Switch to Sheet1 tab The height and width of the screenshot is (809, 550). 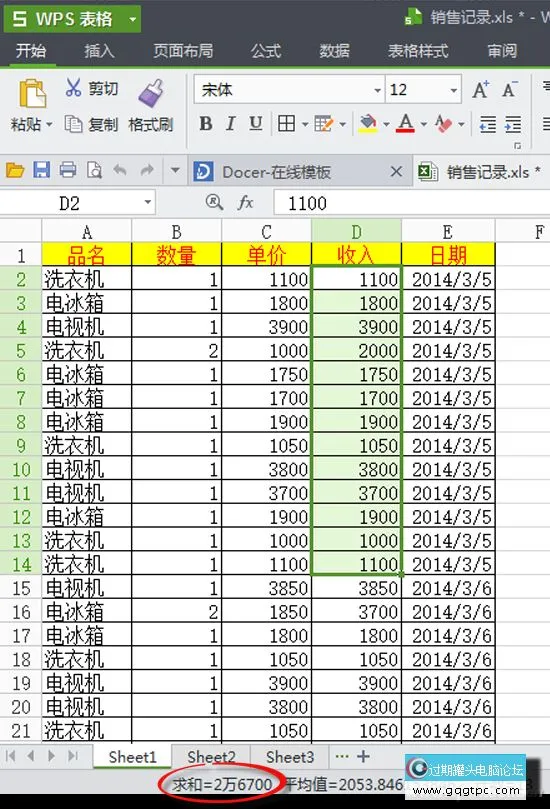[133, 757]
